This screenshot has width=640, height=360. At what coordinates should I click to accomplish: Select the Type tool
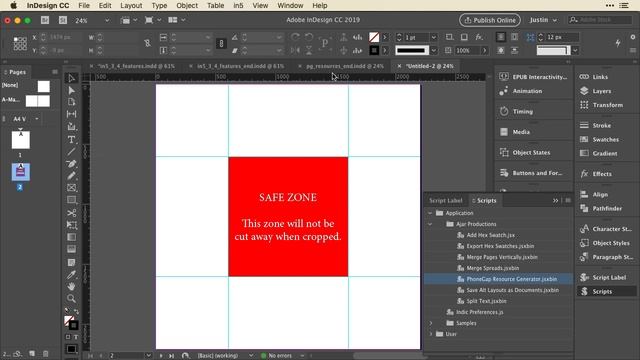tap(71, 140)
